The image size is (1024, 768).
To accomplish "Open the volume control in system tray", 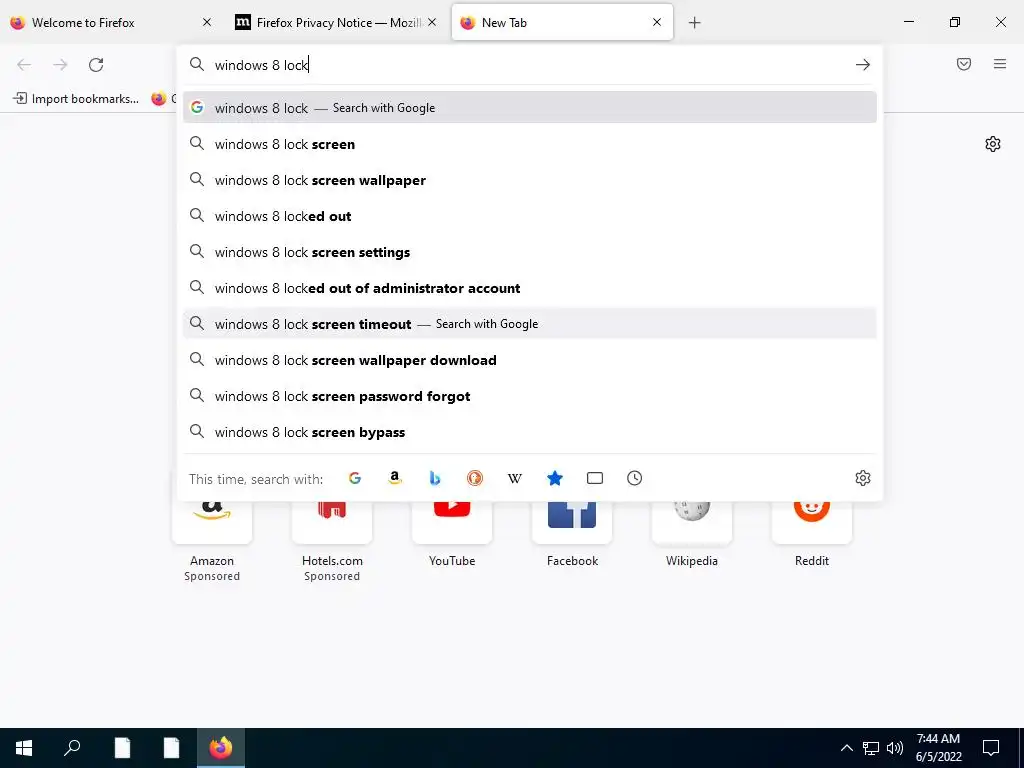I will point(895,748).
